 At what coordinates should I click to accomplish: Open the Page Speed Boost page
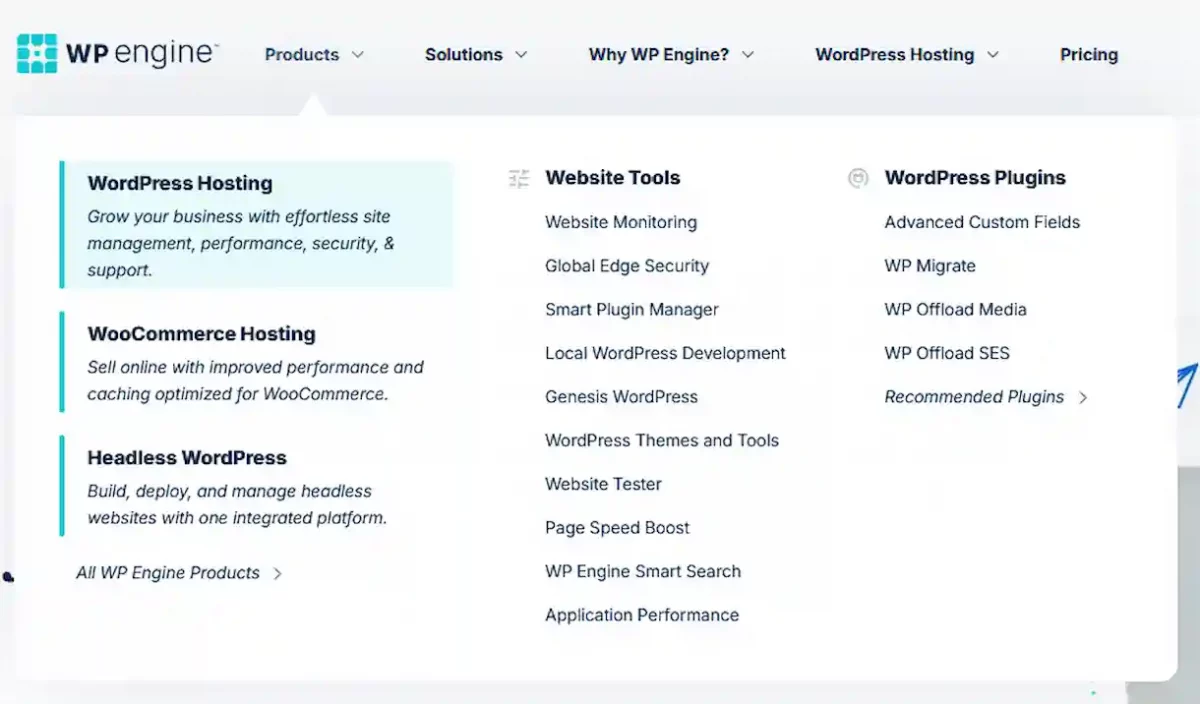click(x=617, y=528)
